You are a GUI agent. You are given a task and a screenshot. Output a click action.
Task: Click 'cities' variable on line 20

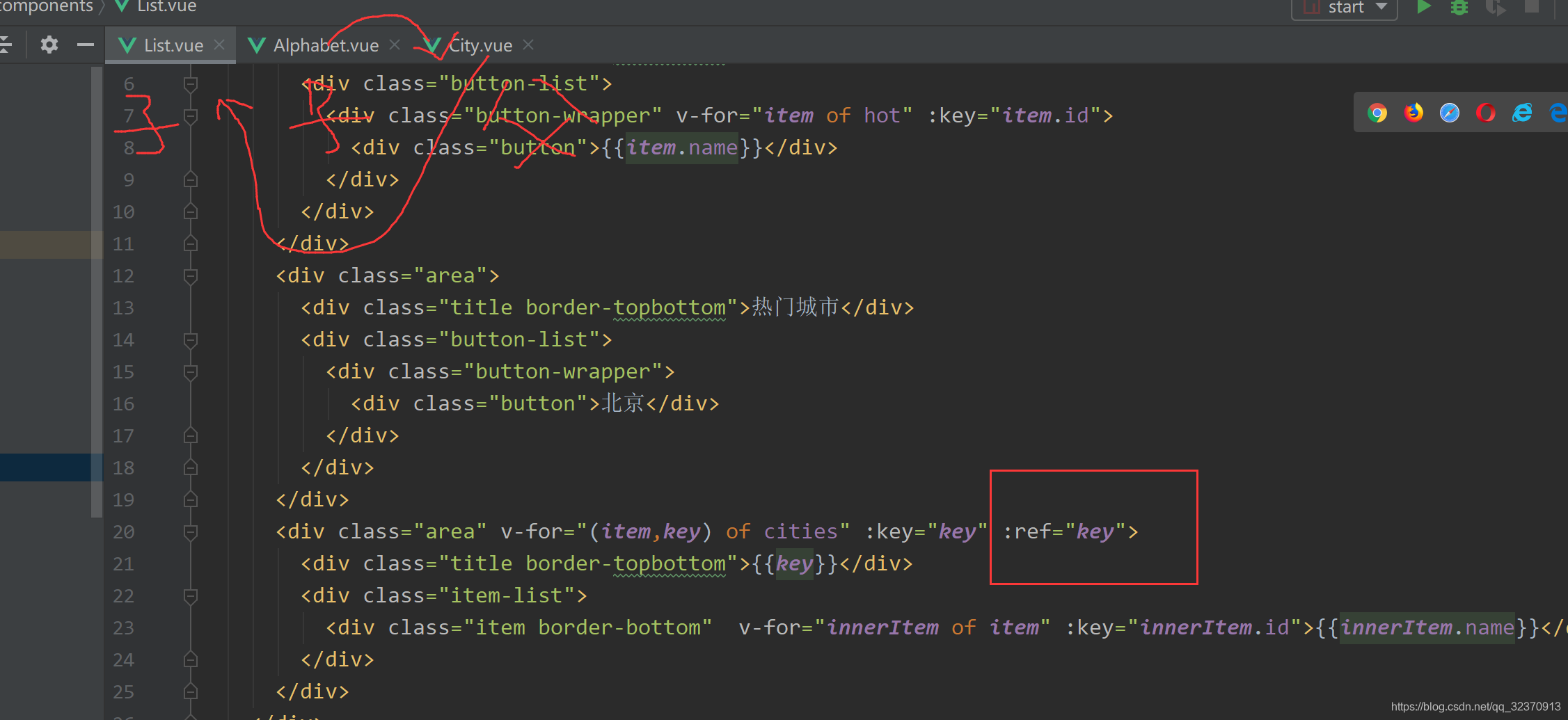pyautogui.click(x=801, y=531)
